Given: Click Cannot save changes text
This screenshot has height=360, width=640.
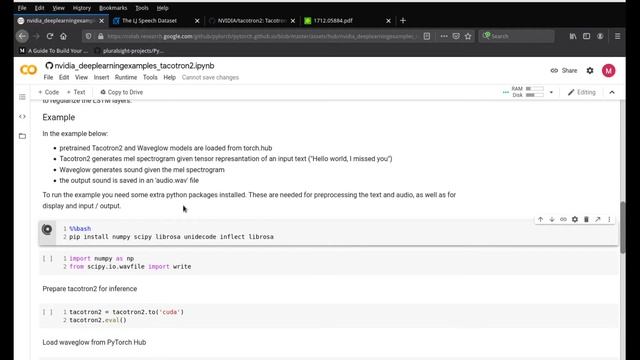Looking at the screenshot, I should pos(210,78).
